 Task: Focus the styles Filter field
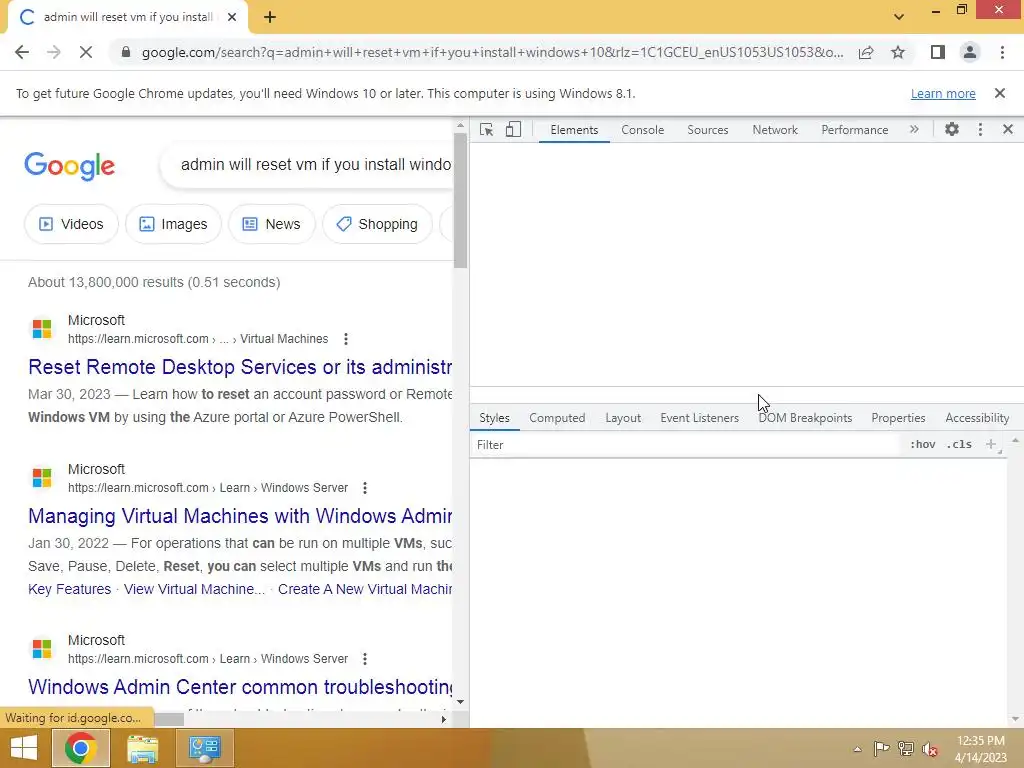click(686, 445)
